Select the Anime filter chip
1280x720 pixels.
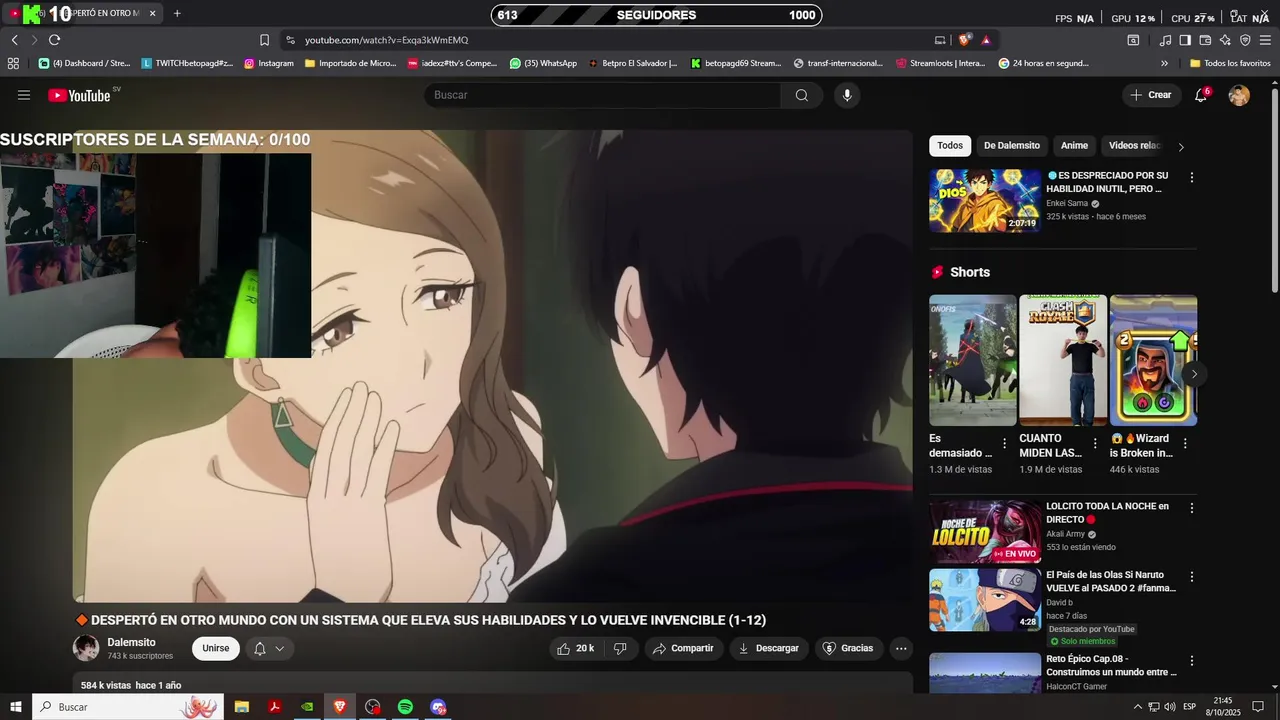[1074, 146]
